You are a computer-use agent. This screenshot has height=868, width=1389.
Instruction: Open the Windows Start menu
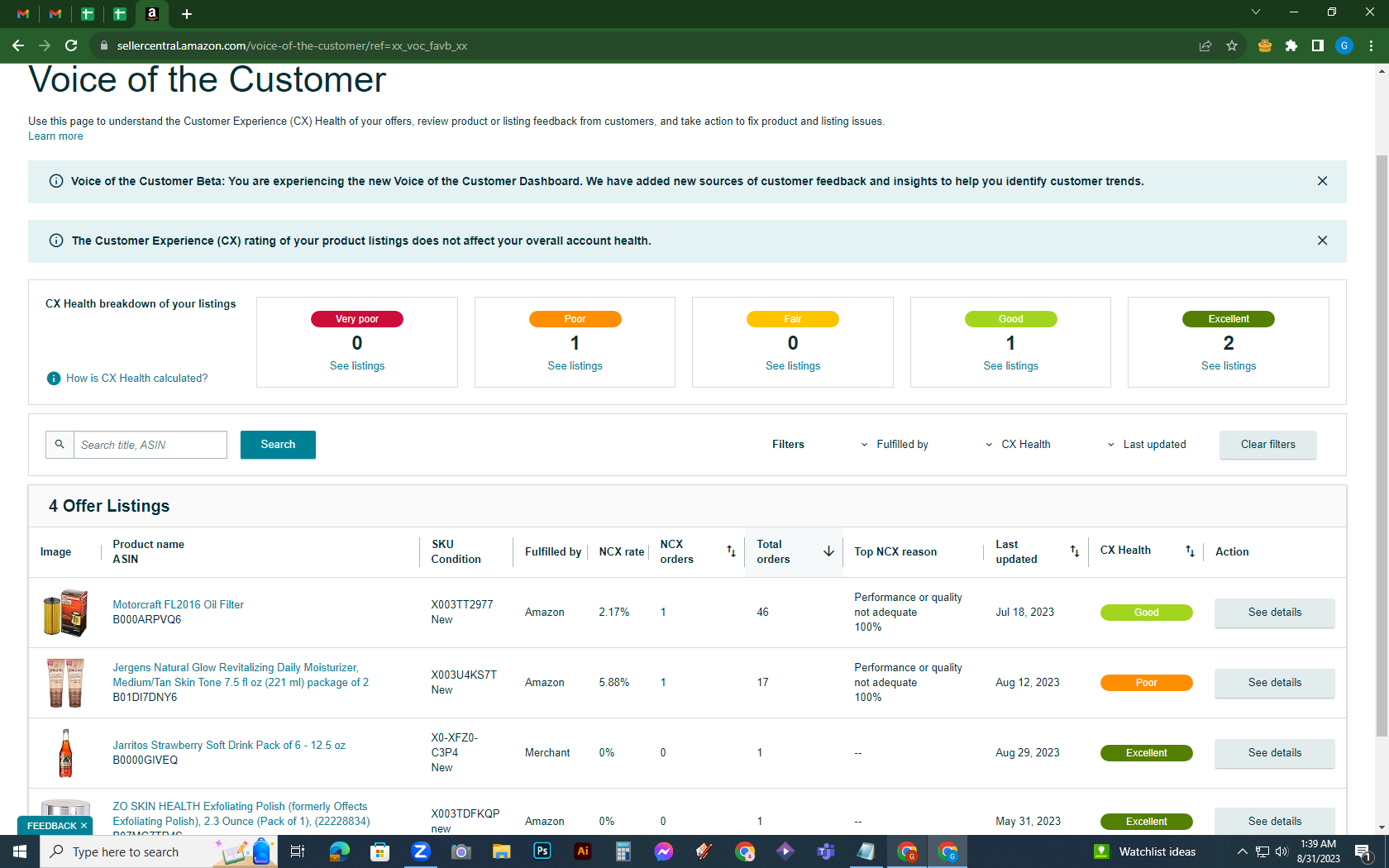tap(20, 851)
